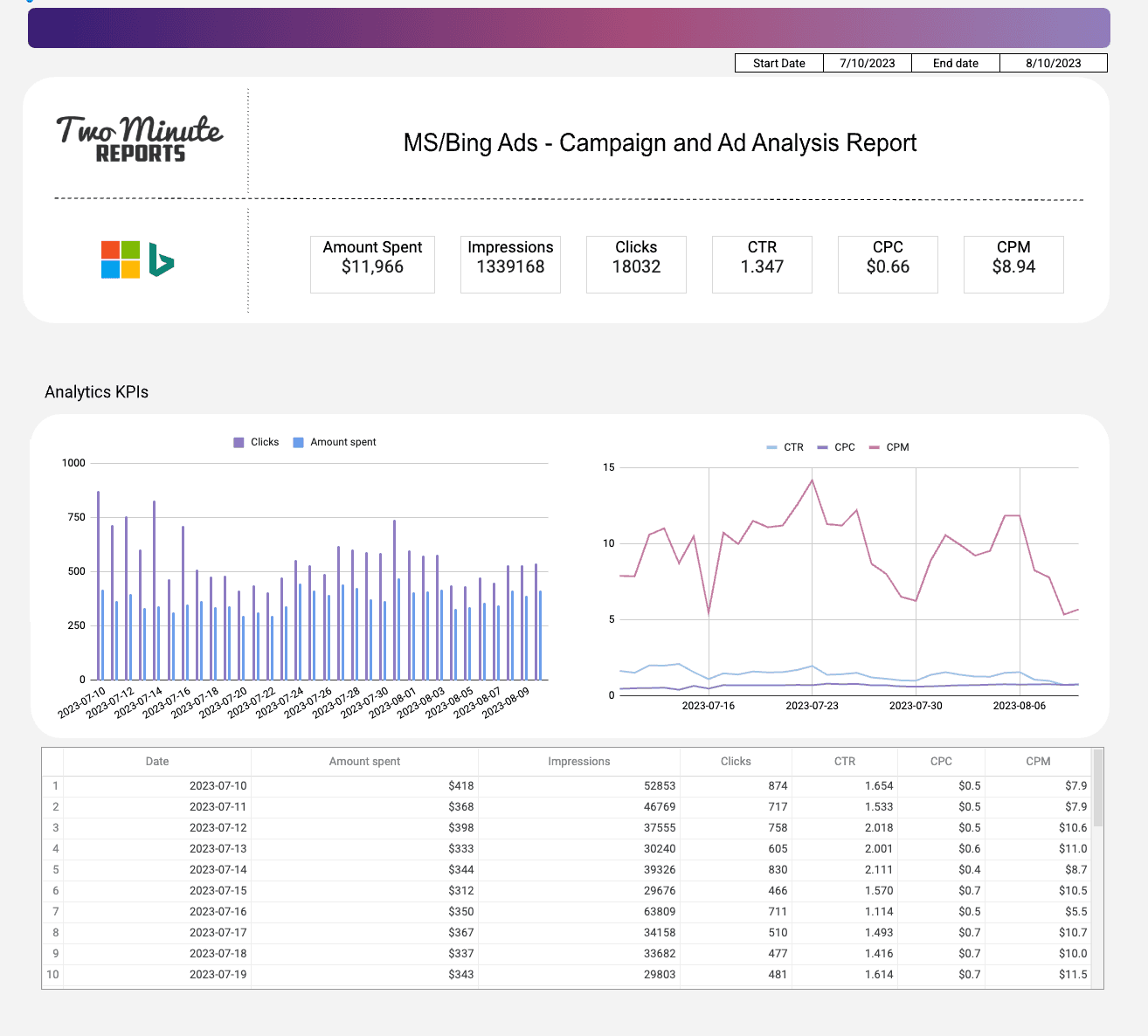
Task: Click the Clicks KPI card
Action: (636, 264)
